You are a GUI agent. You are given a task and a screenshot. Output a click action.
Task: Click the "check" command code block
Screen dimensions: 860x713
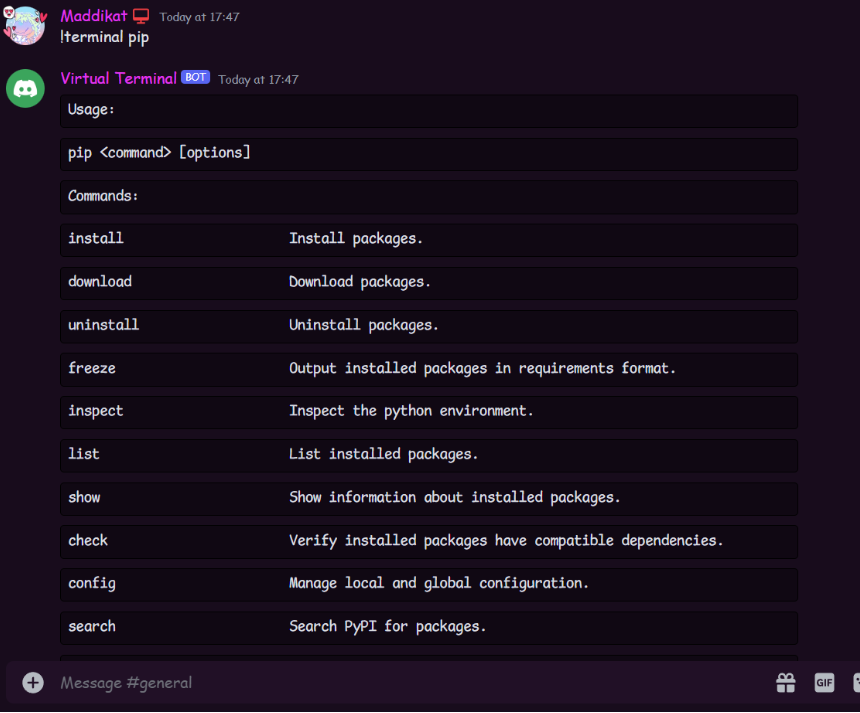click(x=429, y=540)
